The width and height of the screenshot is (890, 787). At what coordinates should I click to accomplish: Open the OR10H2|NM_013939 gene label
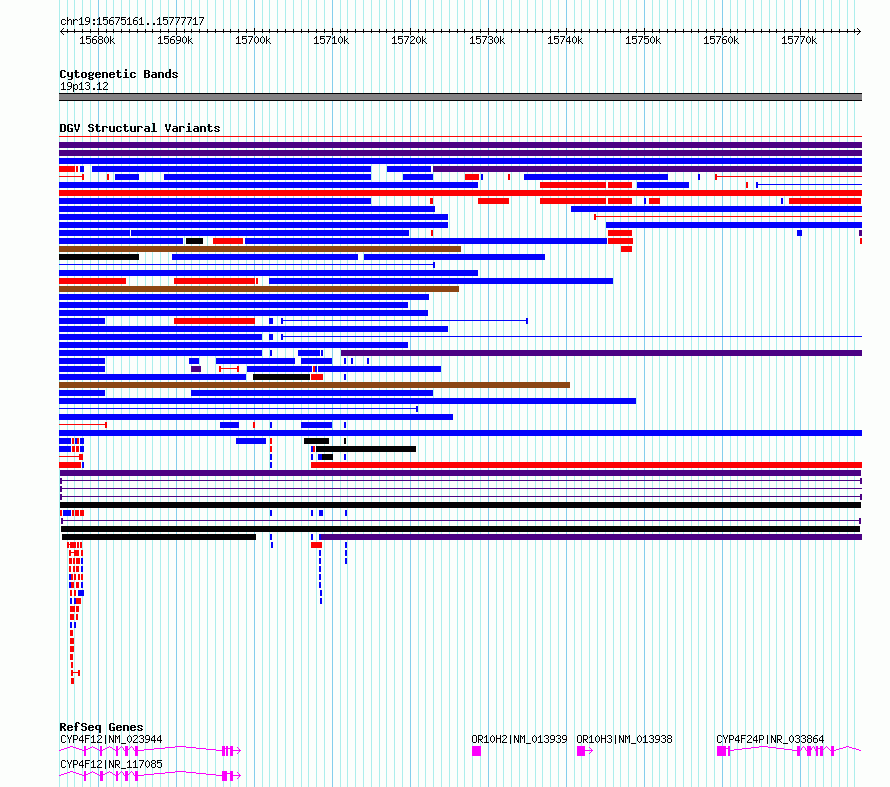[x=519, y=739]
